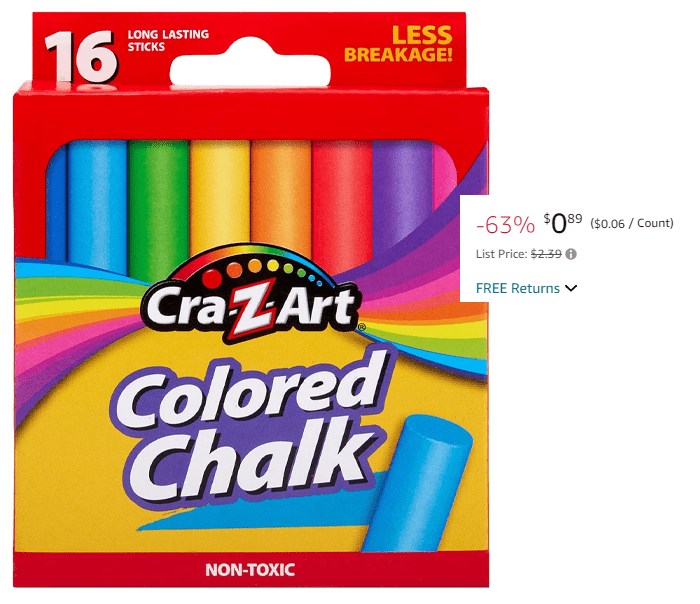Click the LESS BREAKAGE! text

[x=398, y=44]
